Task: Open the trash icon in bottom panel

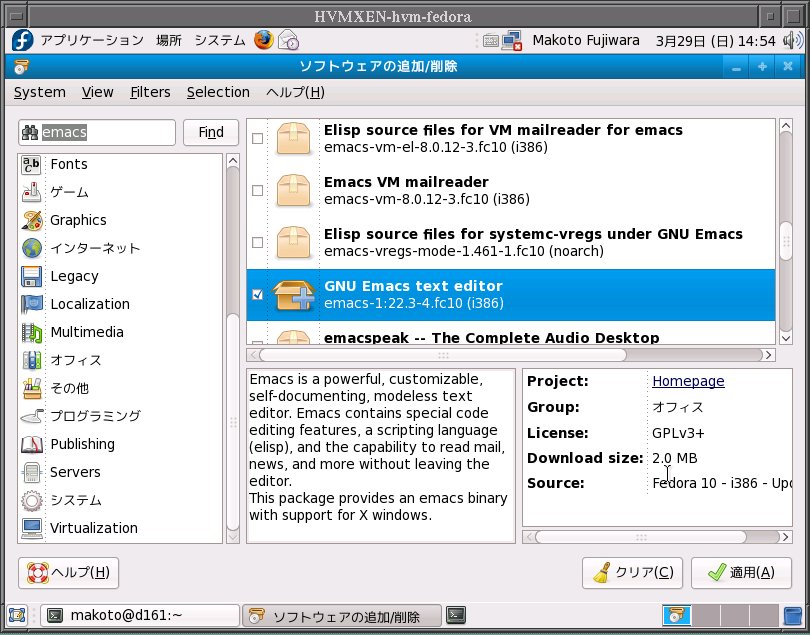Action: pos(792,615)
